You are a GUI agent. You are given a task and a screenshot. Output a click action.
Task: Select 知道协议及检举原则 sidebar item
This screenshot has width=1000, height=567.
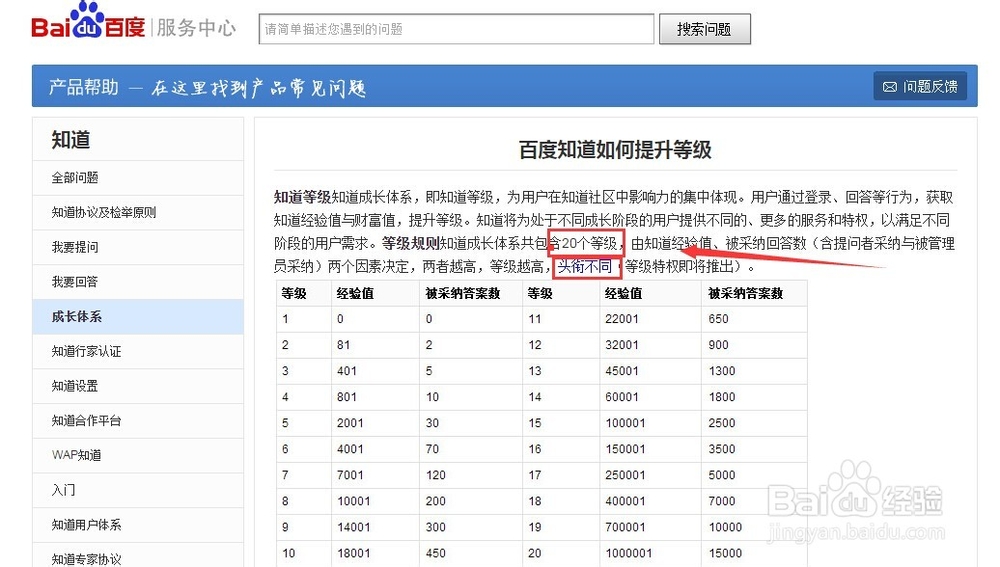(138, 212)
